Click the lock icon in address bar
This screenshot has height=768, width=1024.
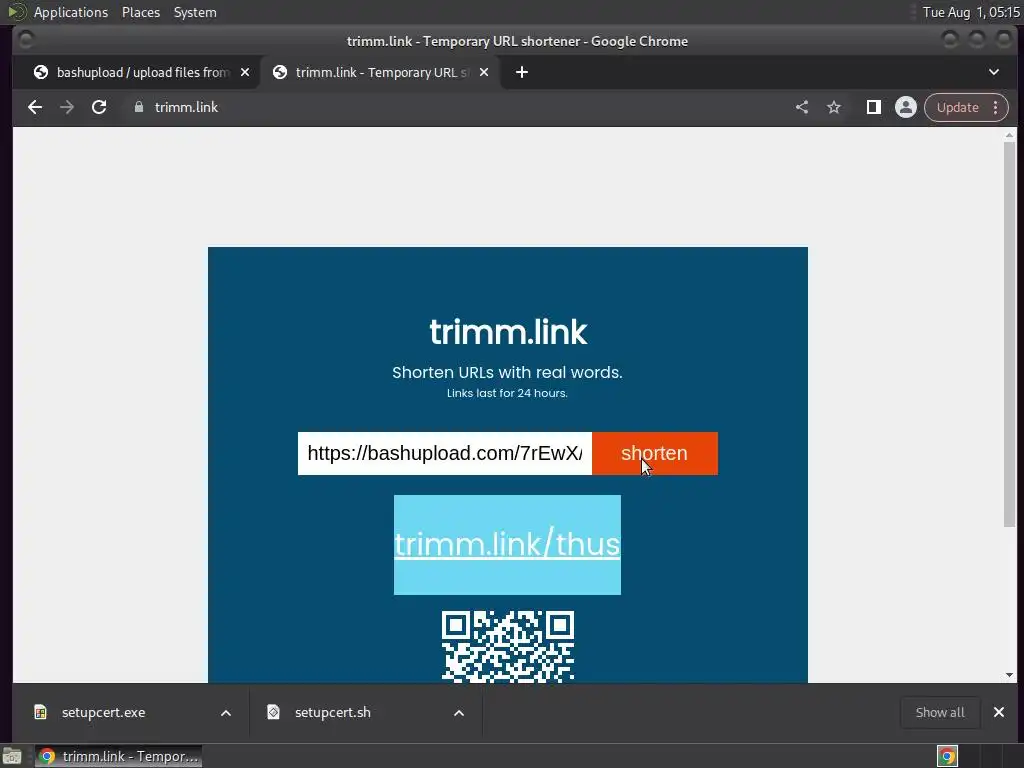pyautogui.click(x=138, y=107)
